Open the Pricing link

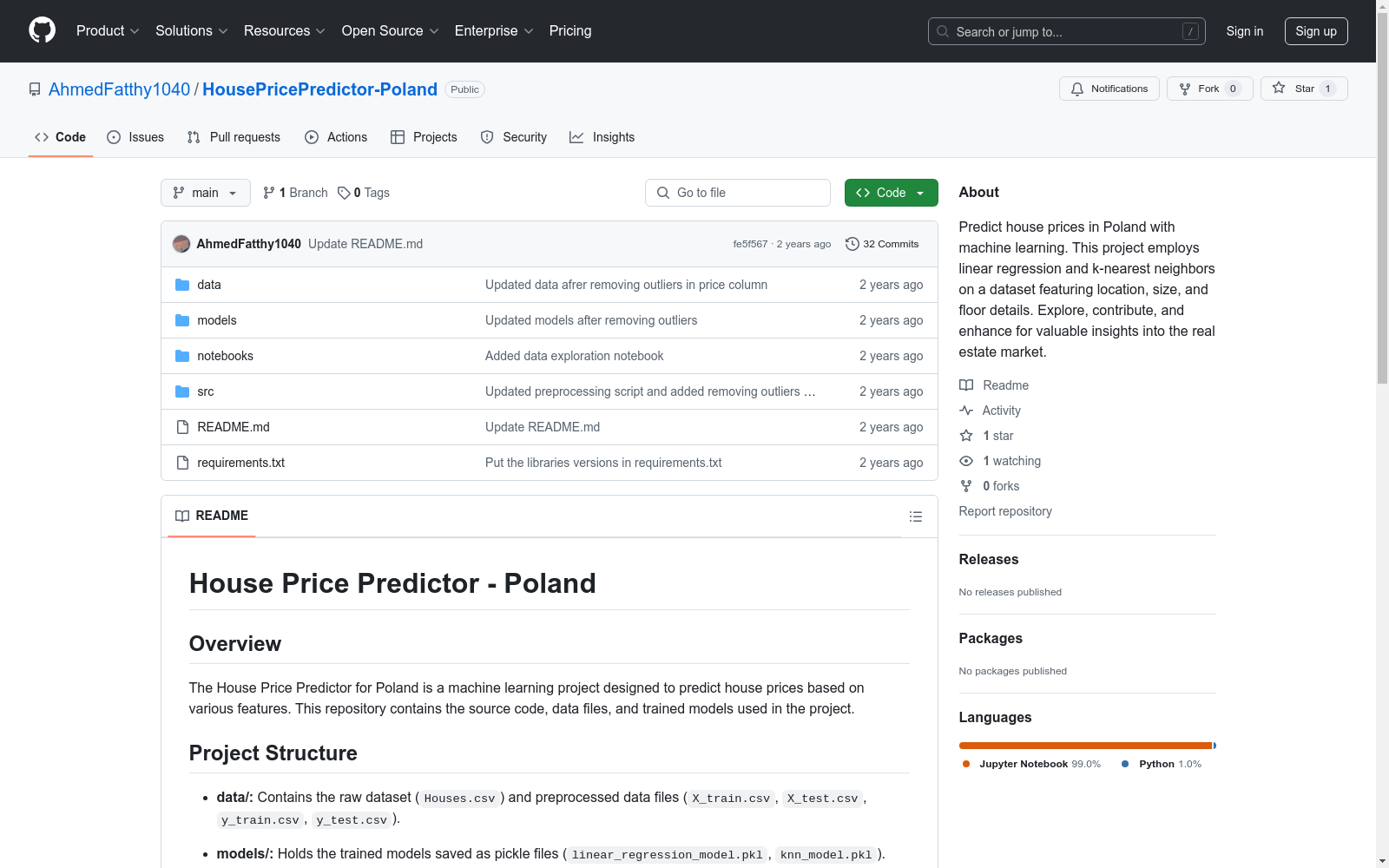[570, 31]
